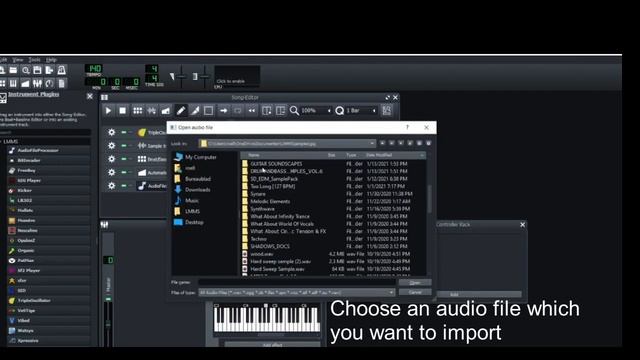Click Add automation track icon in Song Editor
The image size is (640, 360).
(165, 111)
